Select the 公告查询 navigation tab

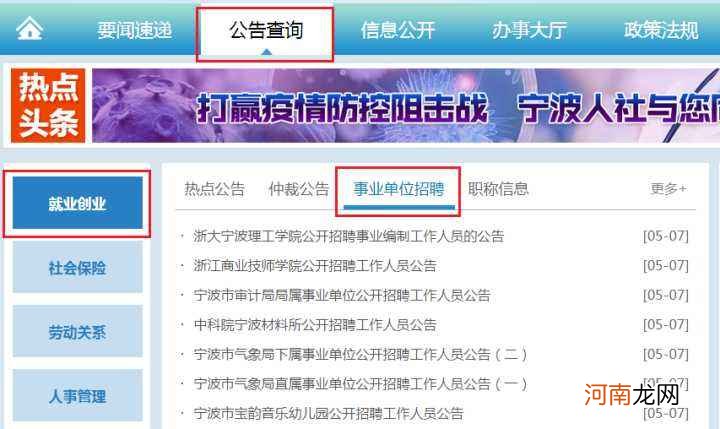(265, 30)
